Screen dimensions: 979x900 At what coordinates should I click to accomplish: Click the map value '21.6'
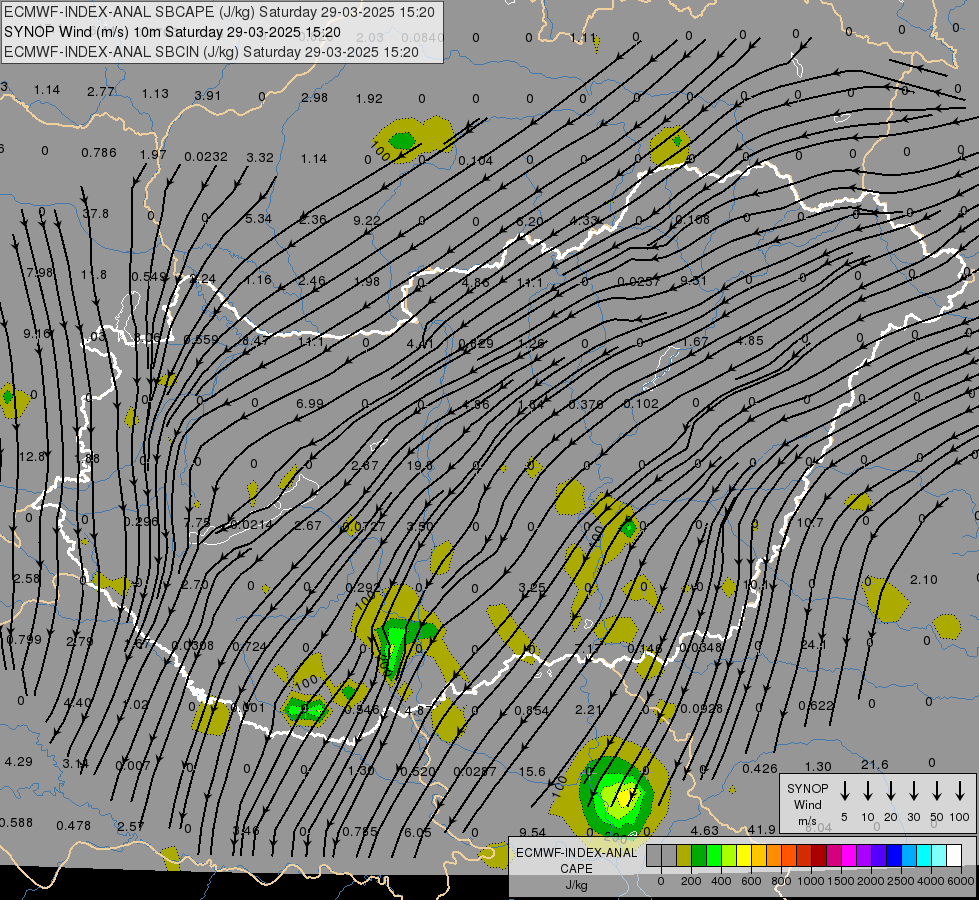pyautogui.click(x=875, y=764)
